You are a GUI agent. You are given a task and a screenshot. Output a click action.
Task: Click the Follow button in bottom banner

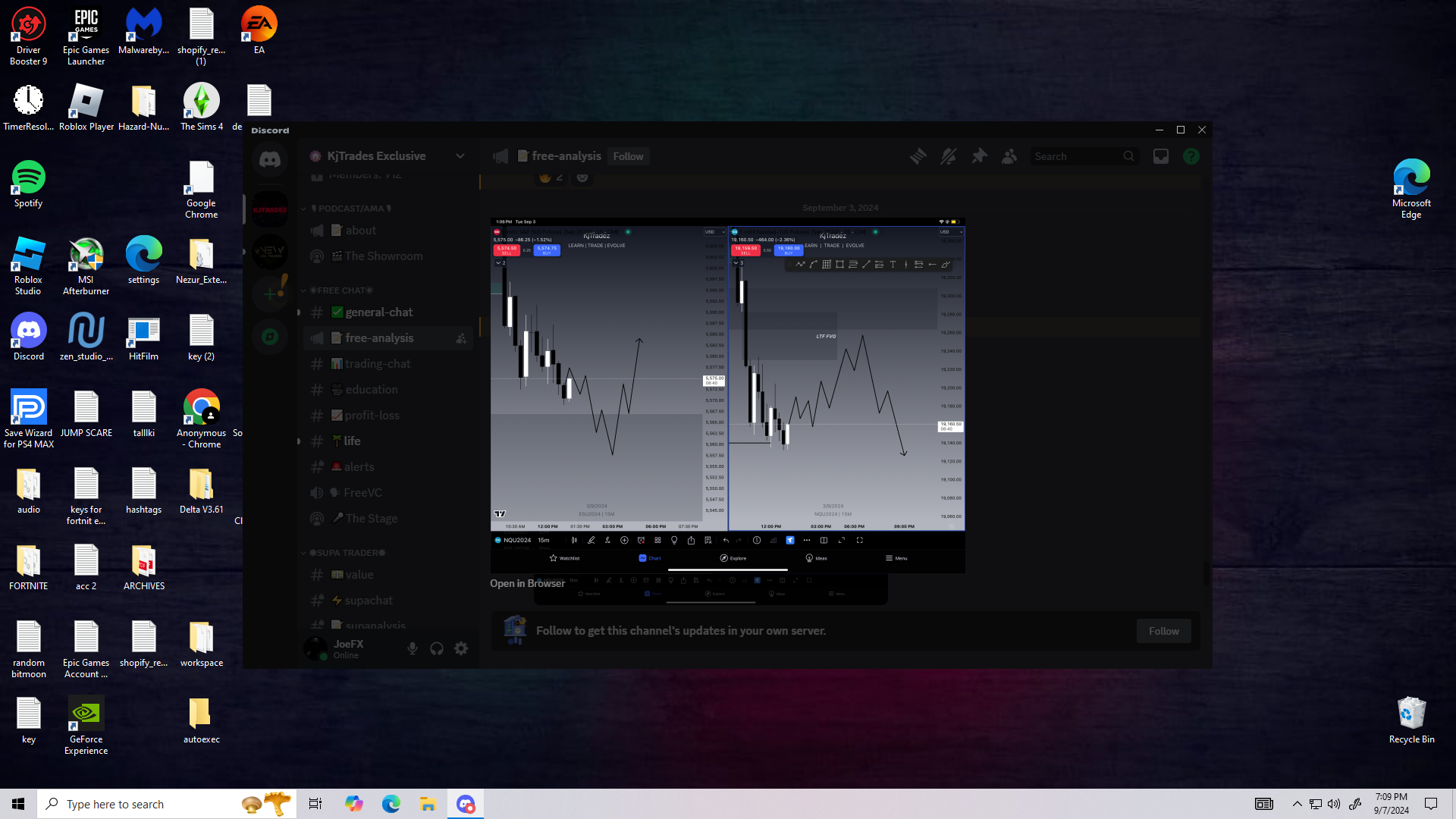pos(1163,631)
